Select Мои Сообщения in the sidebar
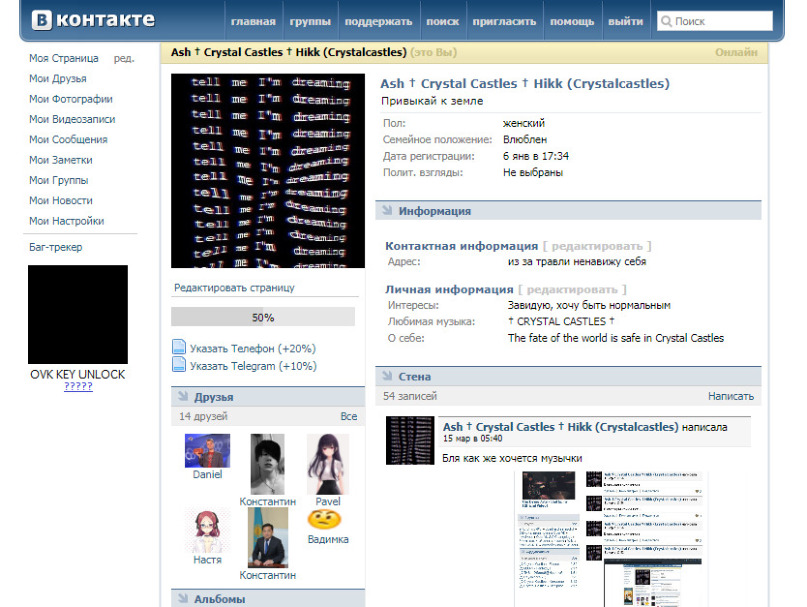 [68, 140]
